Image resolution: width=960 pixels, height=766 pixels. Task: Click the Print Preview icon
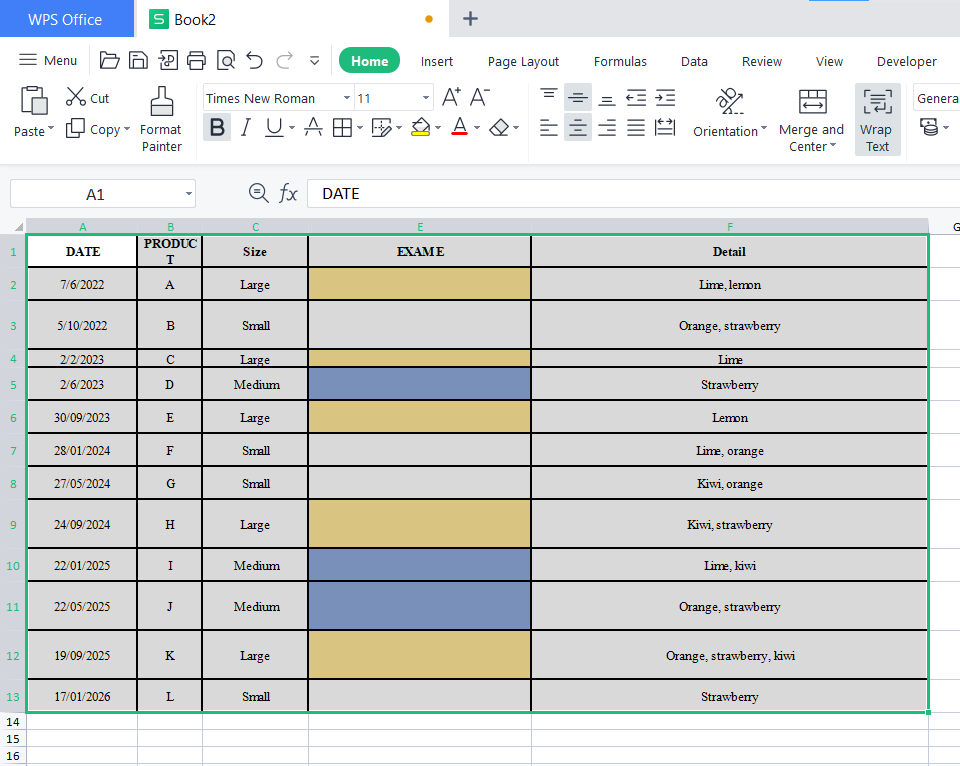pyautogui.click(x=225, y=60)
